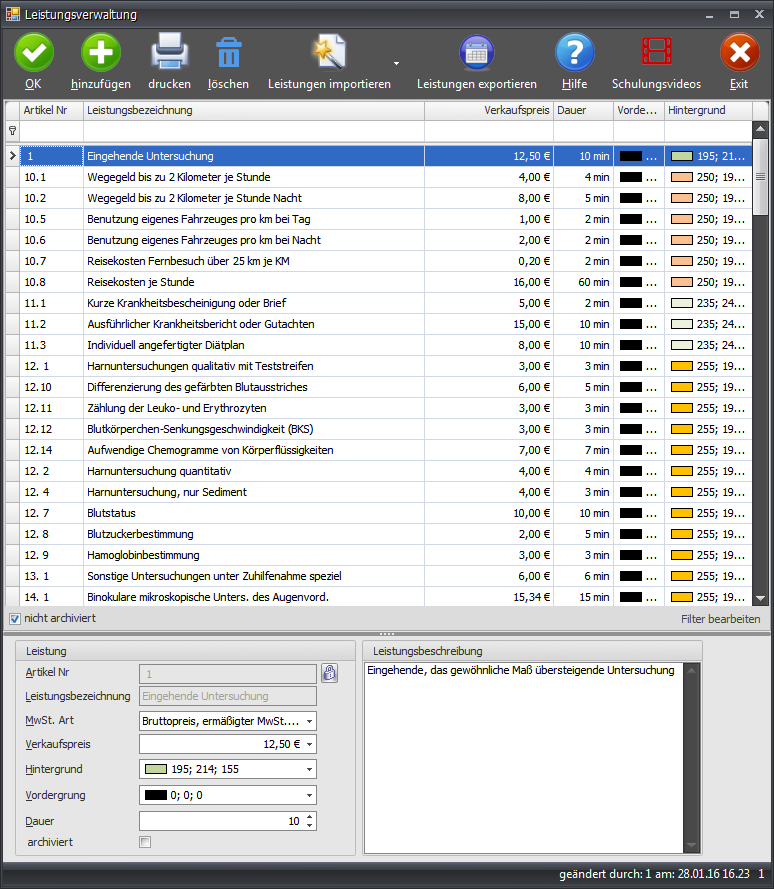Click the red Exit button
The width and height of the screenshot is (774, 889).
(x=739, y=52)
